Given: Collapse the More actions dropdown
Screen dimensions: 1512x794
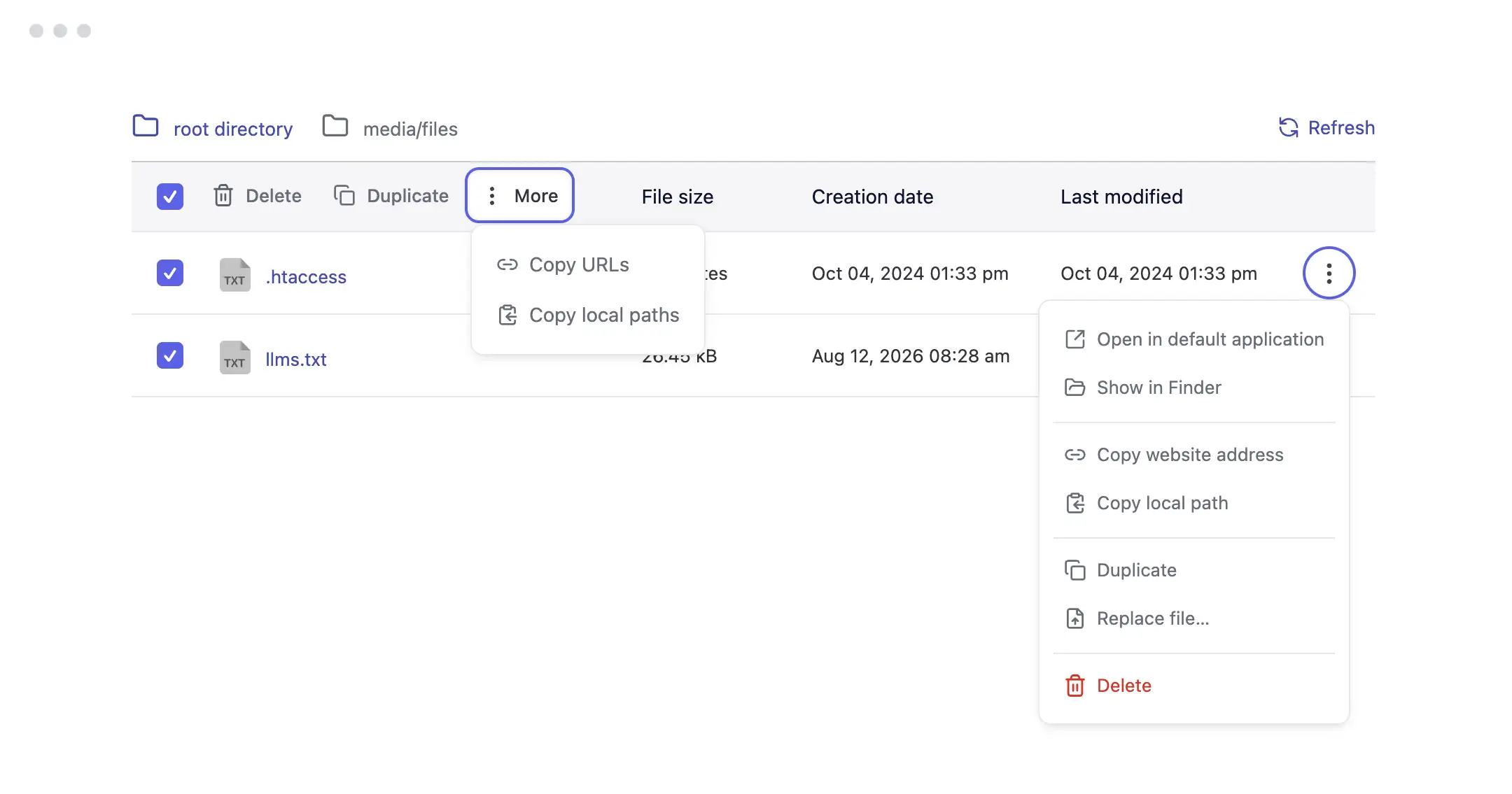Looking at the screenshot, I should [x=520, y=195].
